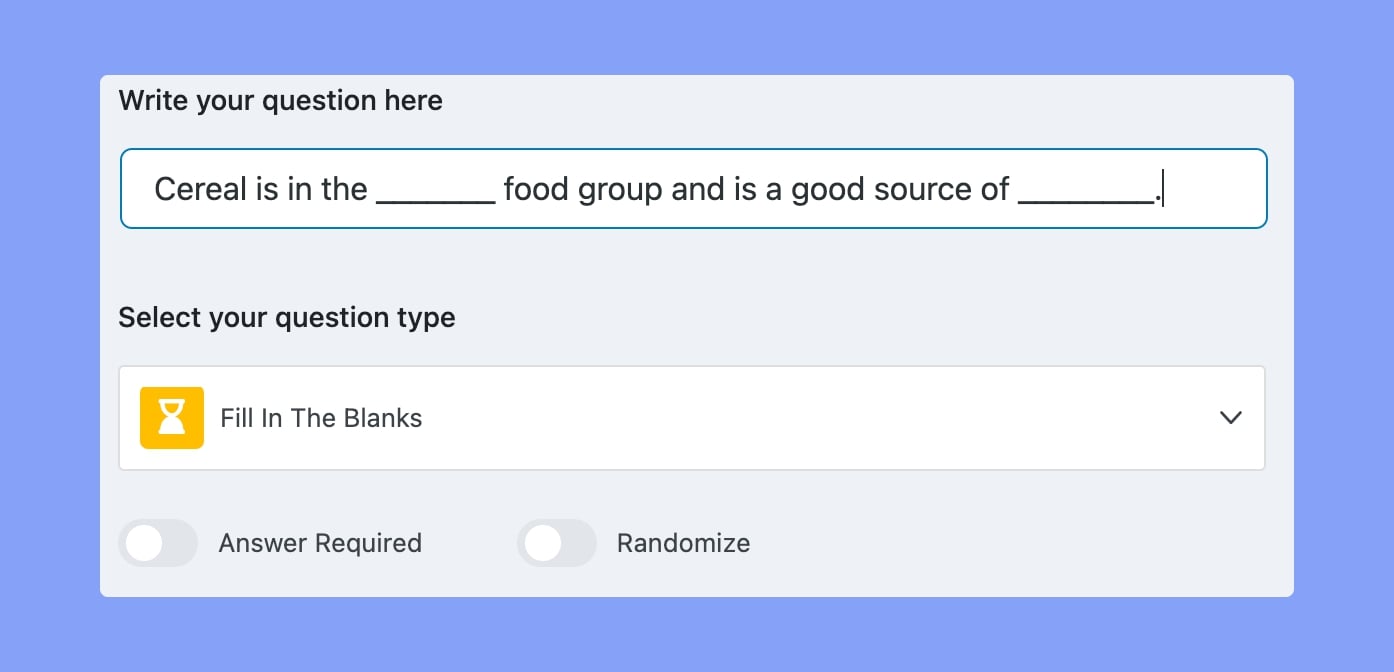Turn on the Randomize switch
This screenshot has height=672, width=1394.
point(556,543)
